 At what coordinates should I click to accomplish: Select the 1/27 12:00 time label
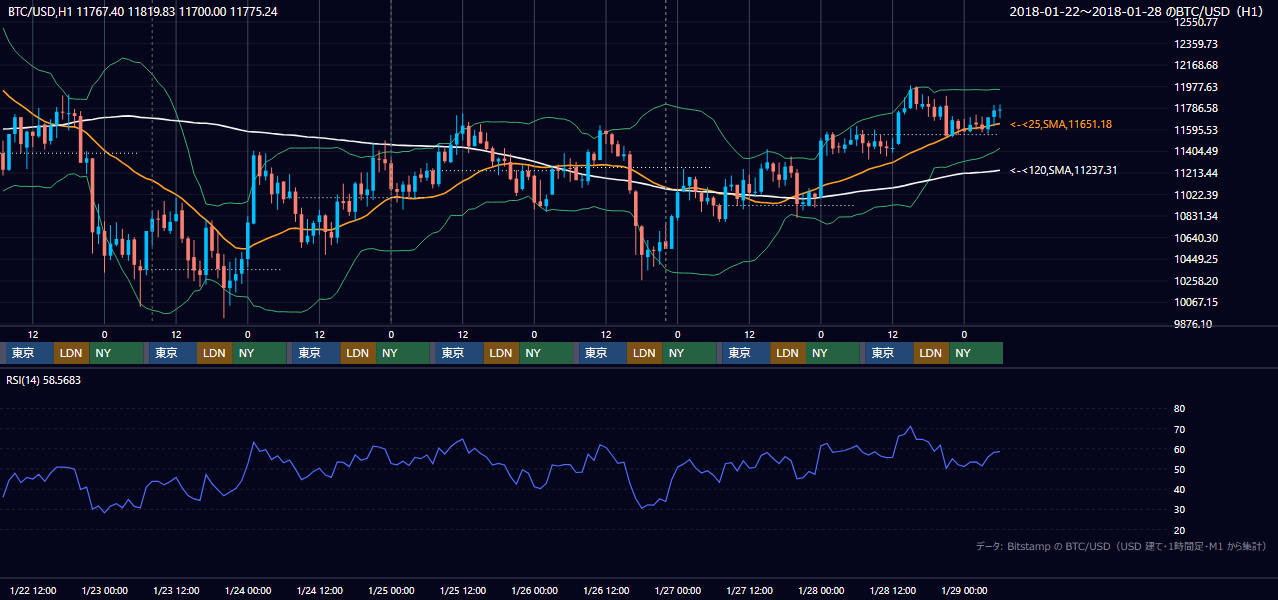point(749,590)
